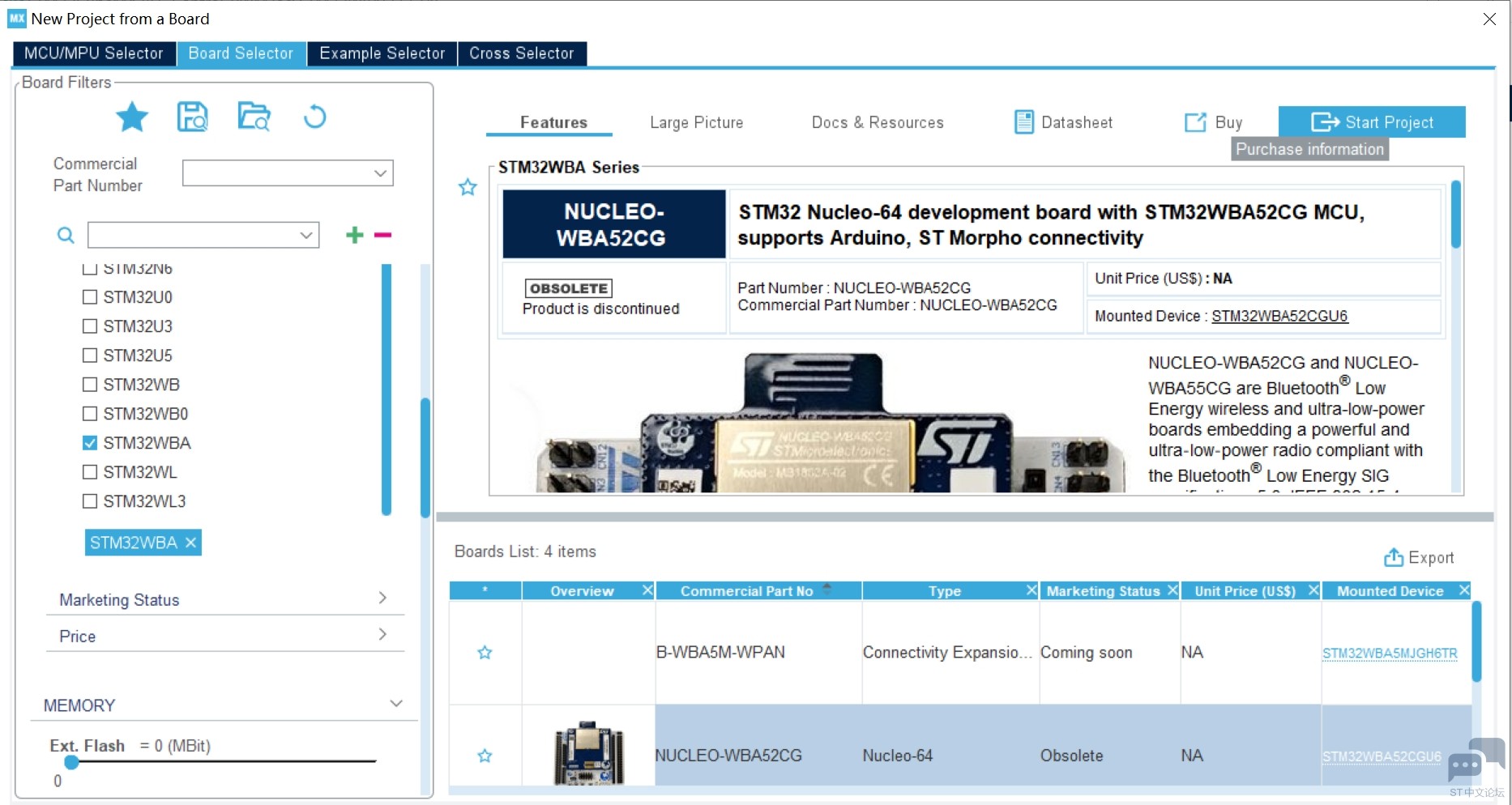Click the Commercial Part No column header
1512x805 pixels.
tap(746, 590)
